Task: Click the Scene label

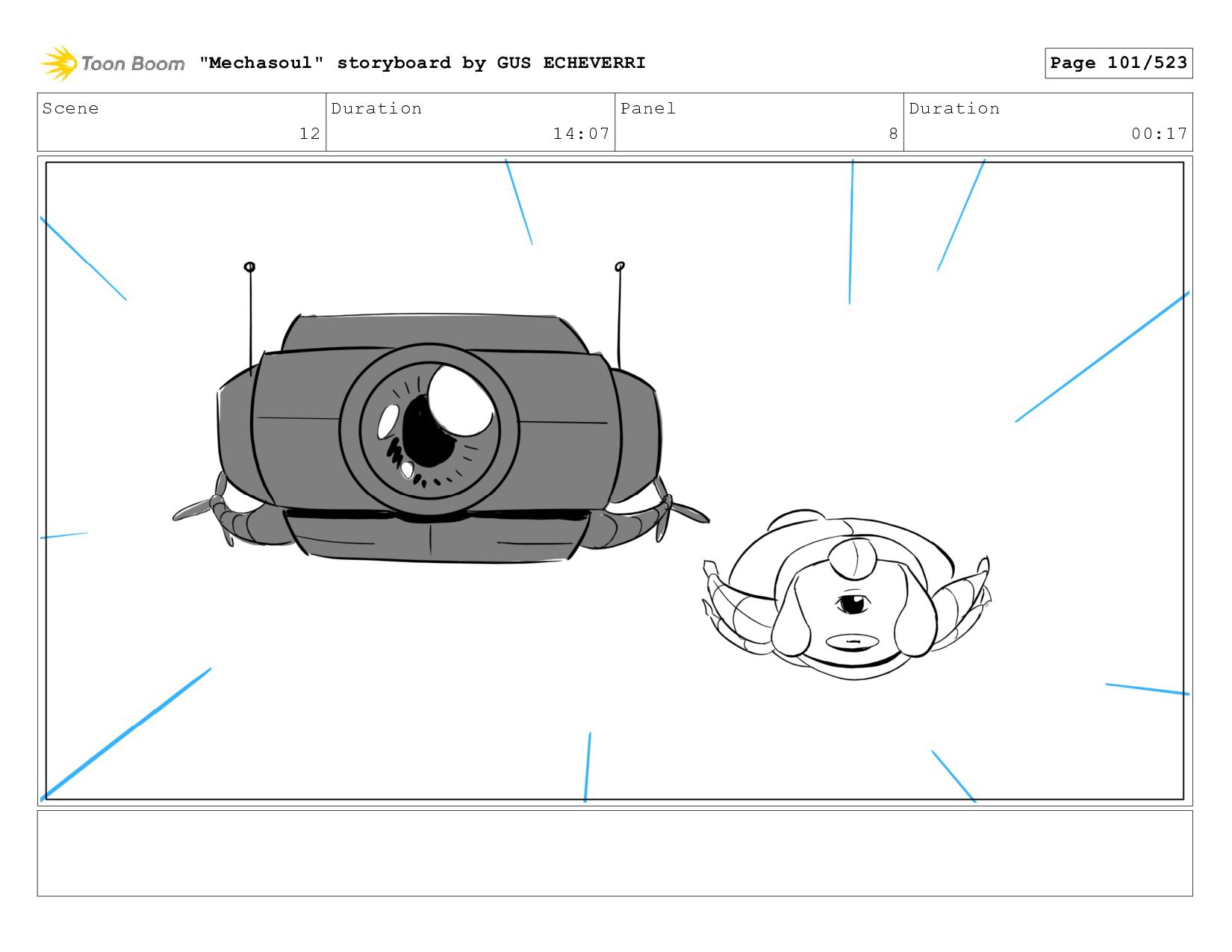Action: click(70, 108)
